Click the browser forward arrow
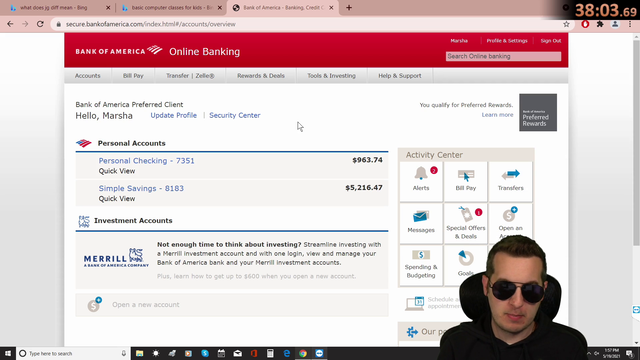The width and height of the screenshot is (640, 360). coord(25,24)
